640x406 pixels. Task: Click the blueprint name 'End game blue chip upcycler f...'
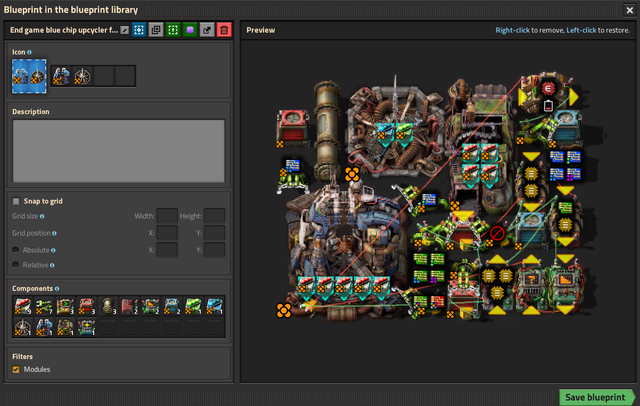[64, 30]
